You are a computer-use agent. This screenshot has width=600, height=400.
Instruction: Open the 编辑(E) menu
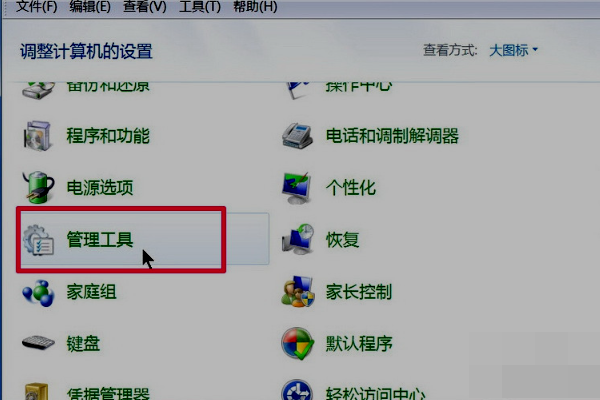tap(90, 7)
